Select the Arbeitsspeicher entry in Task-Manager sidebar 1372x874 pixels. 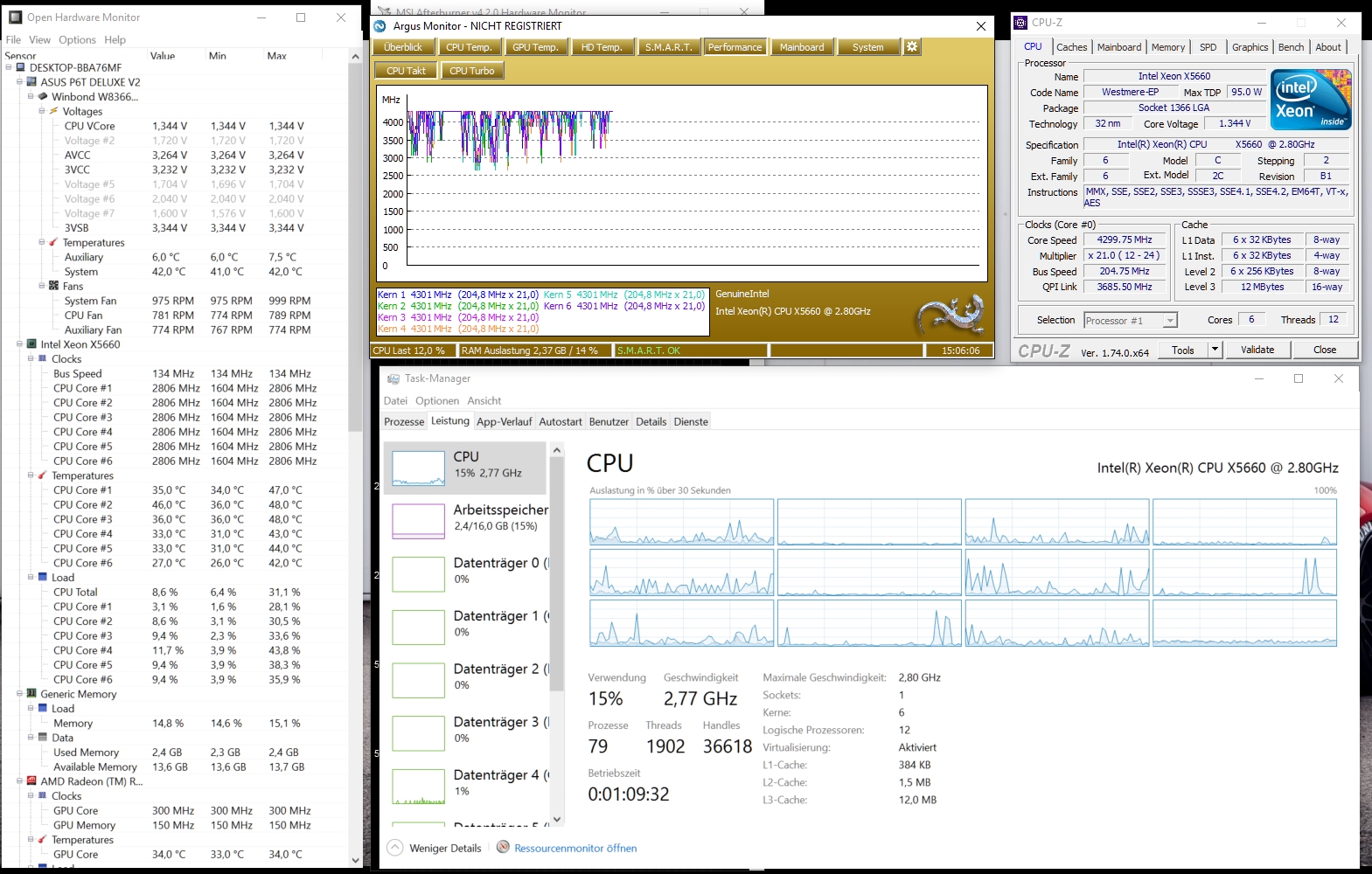click(x=467, y=521)
